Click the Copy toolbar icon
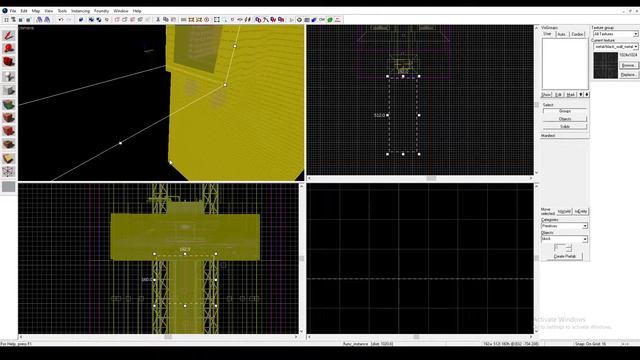Image resolution: width=640 pixels, height=360 pixels. pos(166,20)
